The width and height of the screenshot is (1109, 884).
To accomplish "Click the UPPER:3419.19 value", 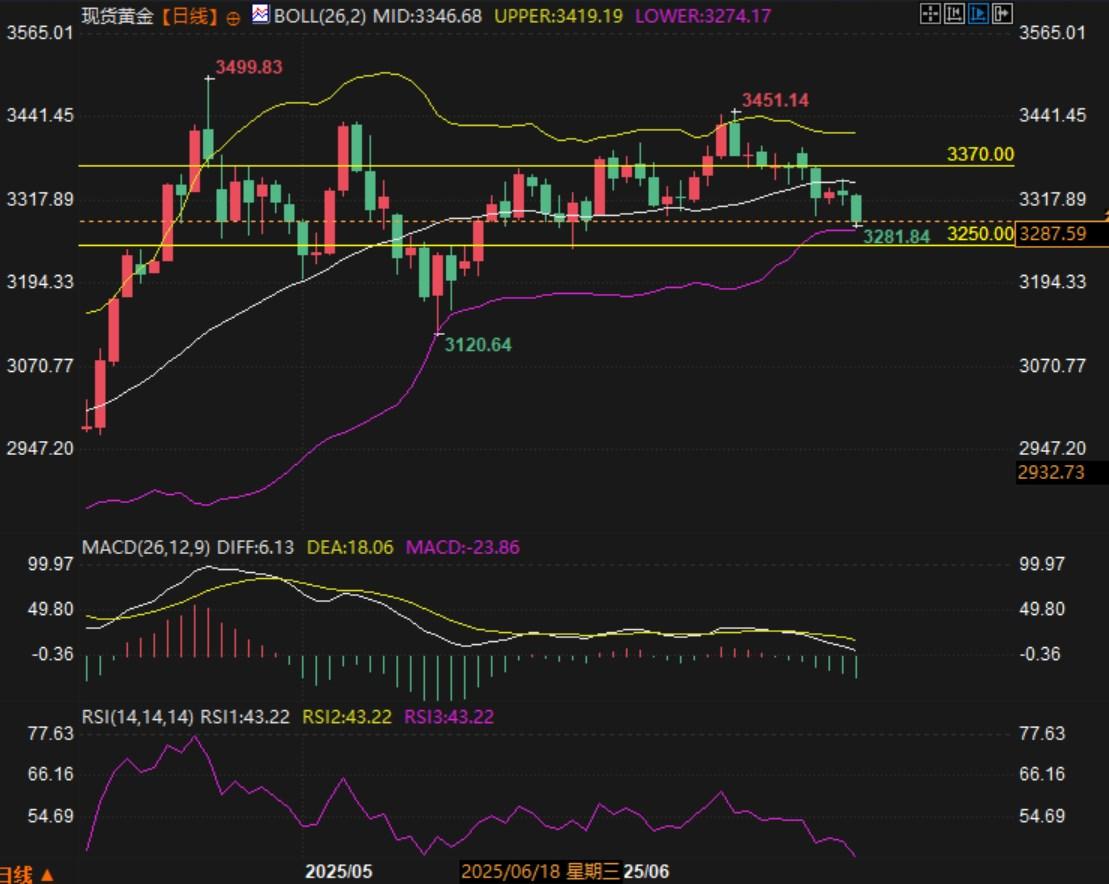I will click(x=559, y=16).
